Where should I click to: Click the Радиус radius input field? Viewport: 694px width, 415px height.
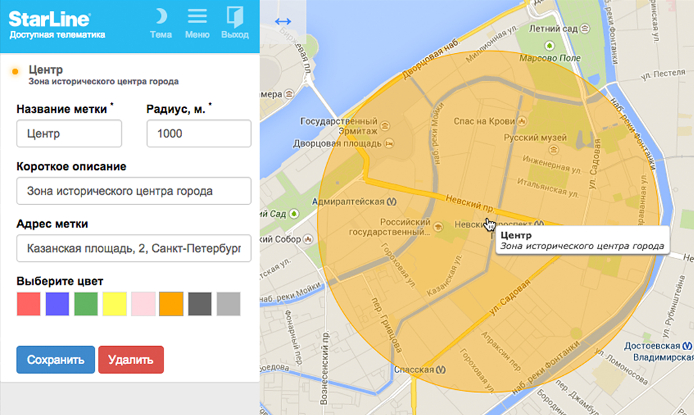[x=198, y=133]
